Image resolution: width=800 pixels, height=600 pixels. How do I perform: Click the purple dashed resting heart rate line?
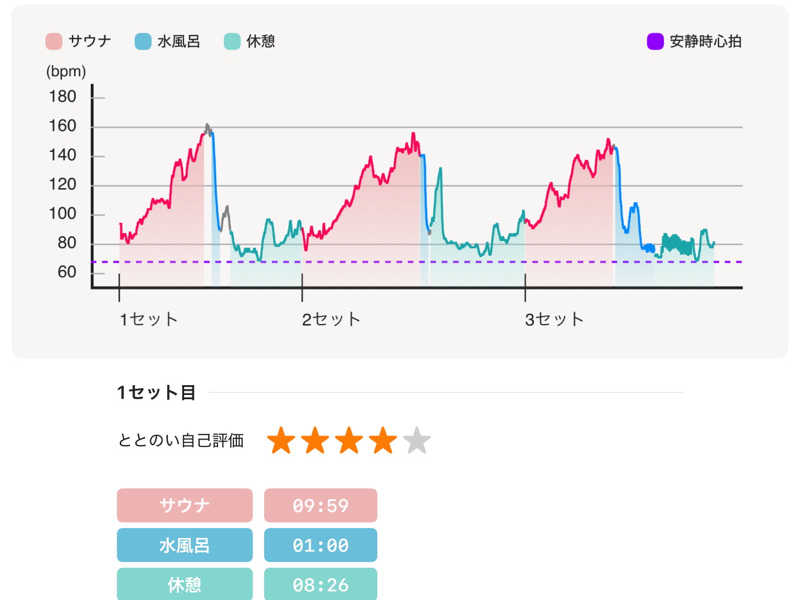pos(417,262)
